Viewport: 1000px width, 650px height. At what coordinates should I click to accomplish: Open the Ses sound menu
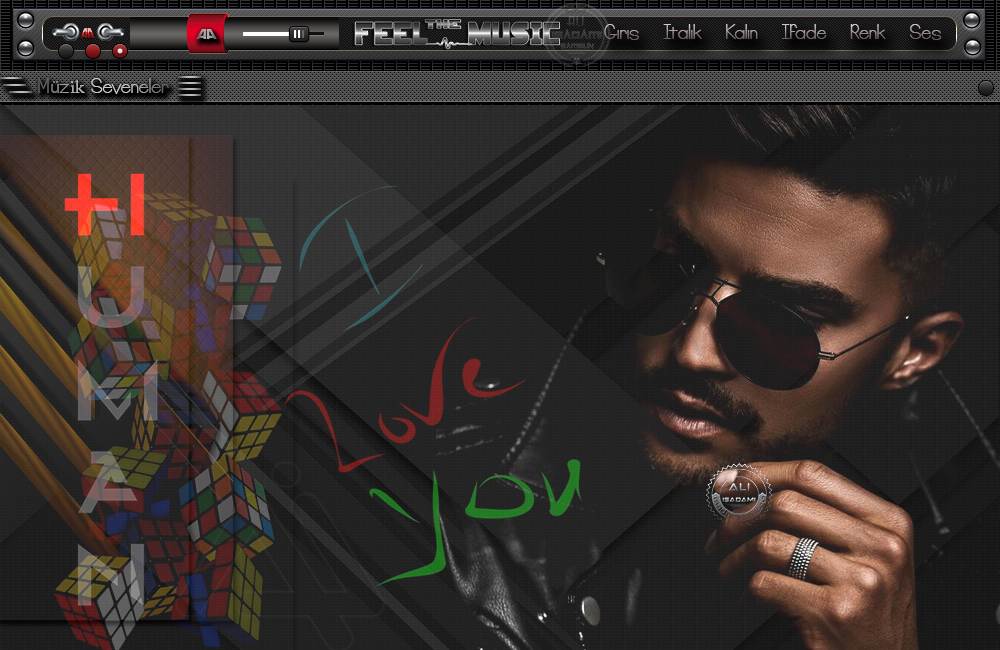924,33
